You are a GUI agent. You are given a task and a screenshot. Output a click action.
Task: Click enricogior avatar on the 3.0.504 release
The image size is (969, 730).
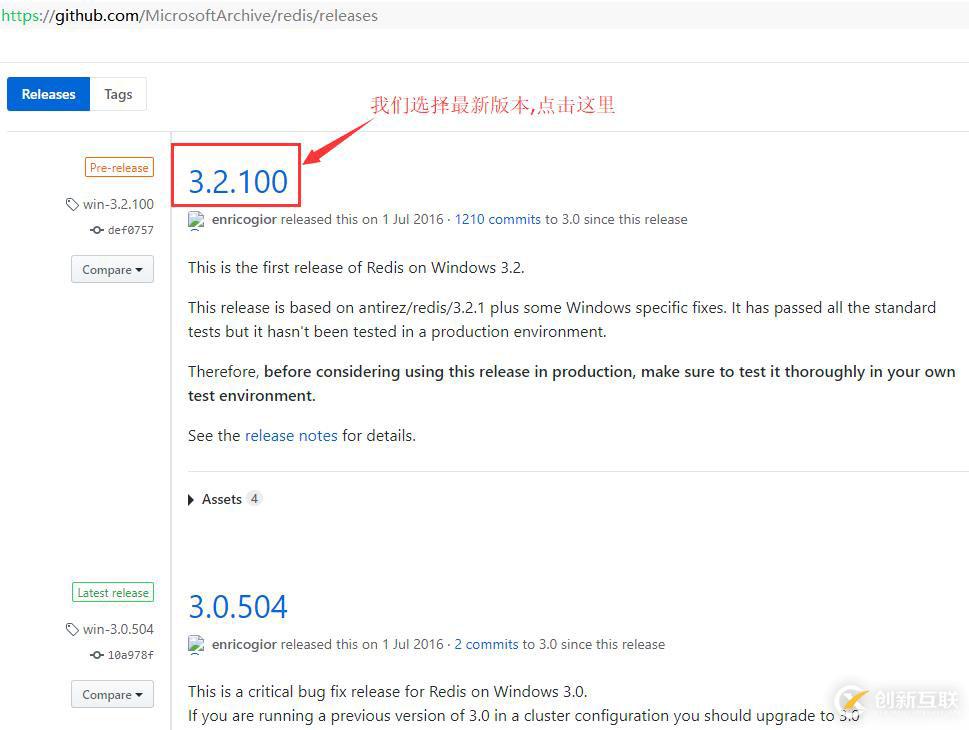(x=196, y=645)
